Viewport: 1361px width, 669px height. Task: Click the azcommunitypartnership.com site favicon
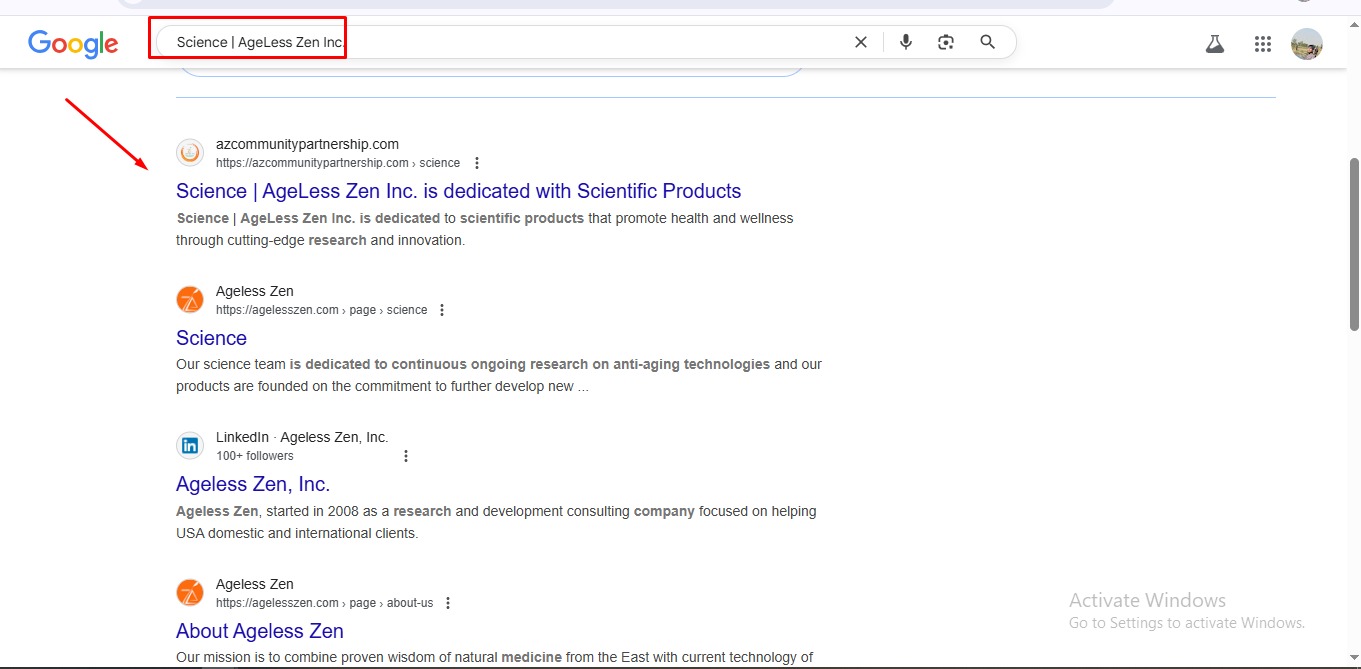(x=190, y=153)
